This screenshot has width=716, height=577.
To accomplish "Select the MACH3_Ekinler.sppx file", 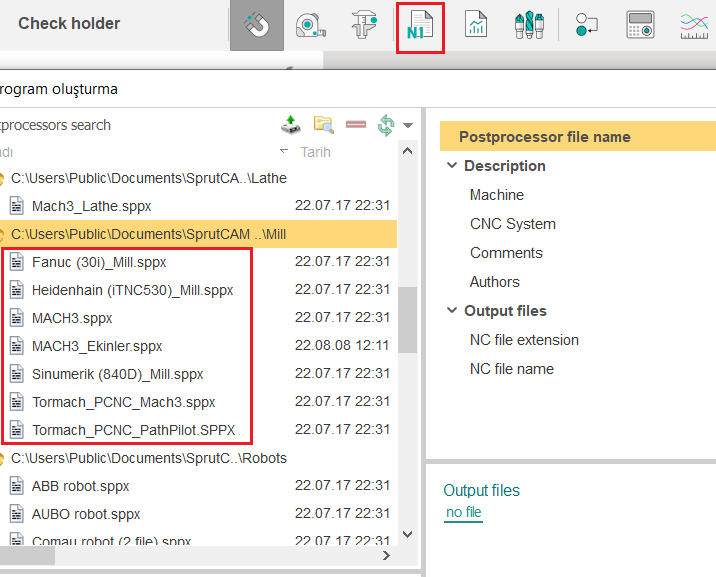I will (97, 346).
